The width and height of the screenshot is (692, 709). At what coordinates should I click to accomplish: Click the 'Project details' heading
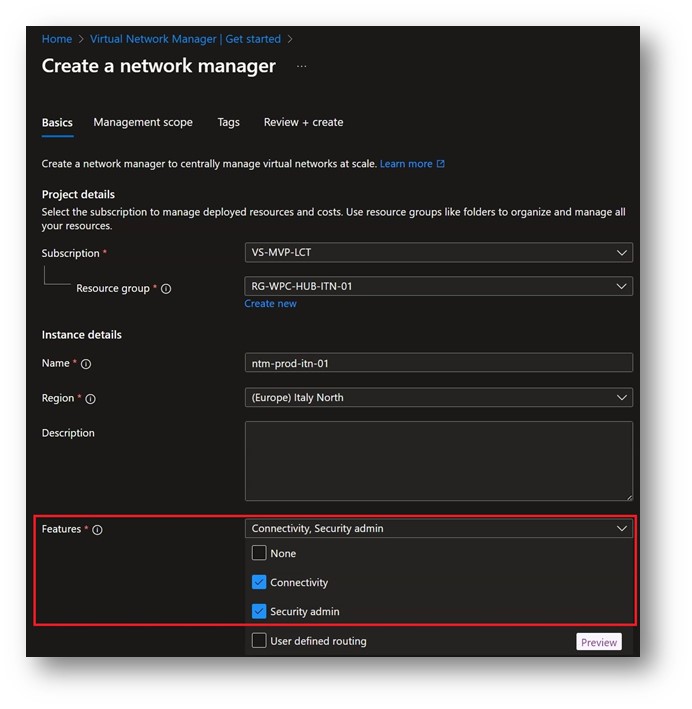pyautogui.click(x=78, y=194)
